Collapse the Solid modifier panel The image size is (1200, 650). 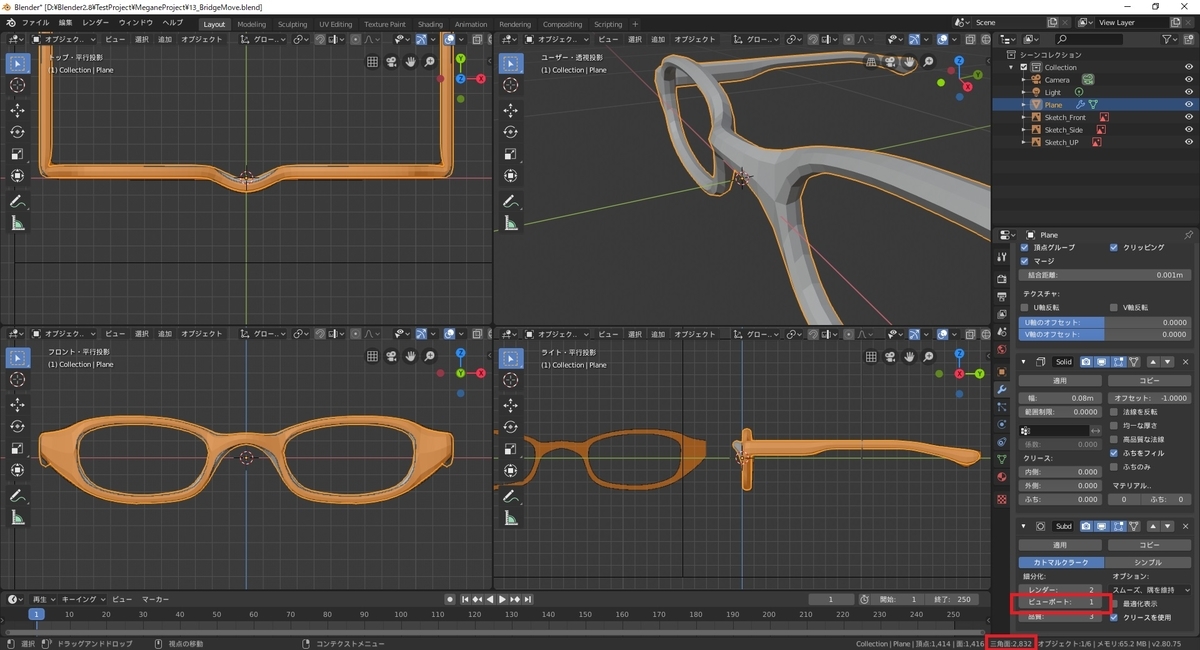tap(1023, 361)
